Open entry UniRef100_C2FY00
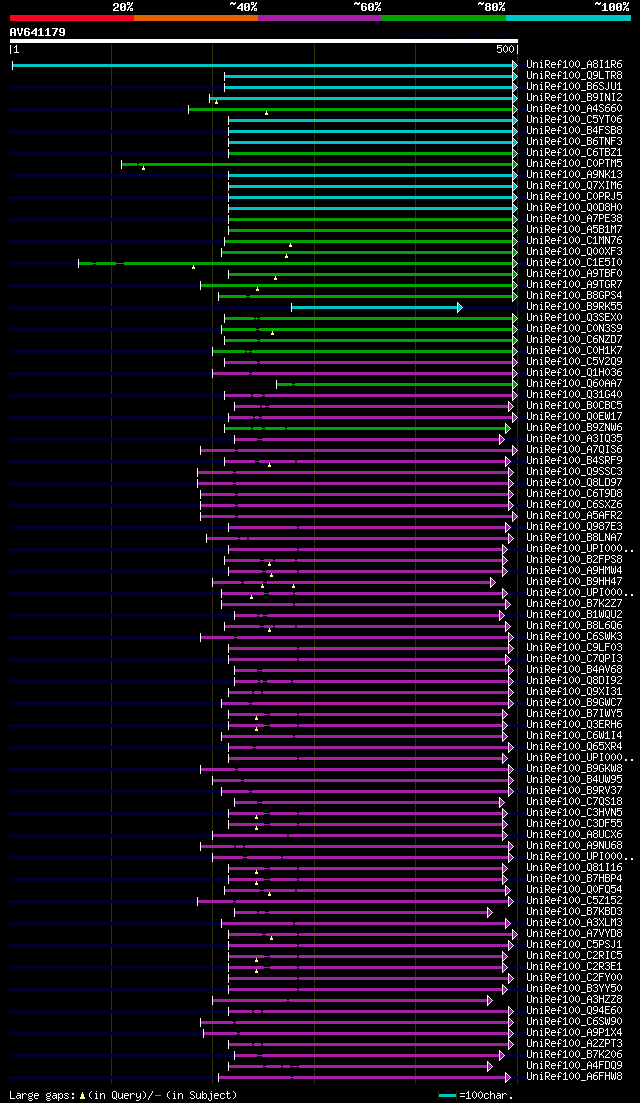Viewport: 640px width, 1103px height. [574, 978]
